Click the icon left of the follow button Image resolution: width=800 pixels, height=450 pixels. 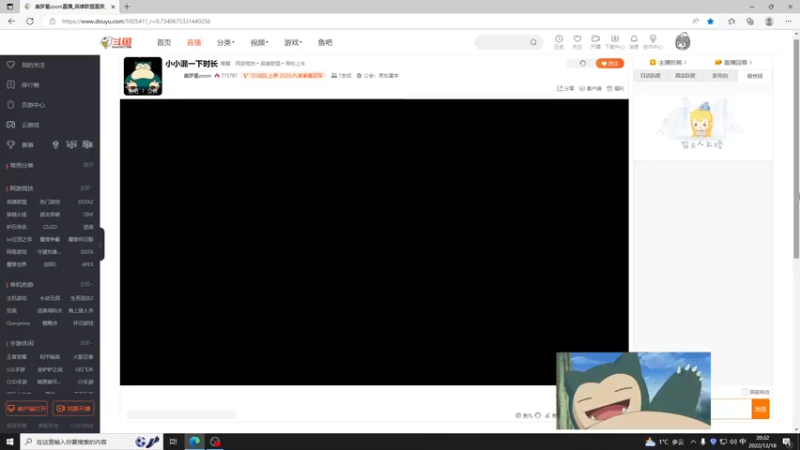582,63
